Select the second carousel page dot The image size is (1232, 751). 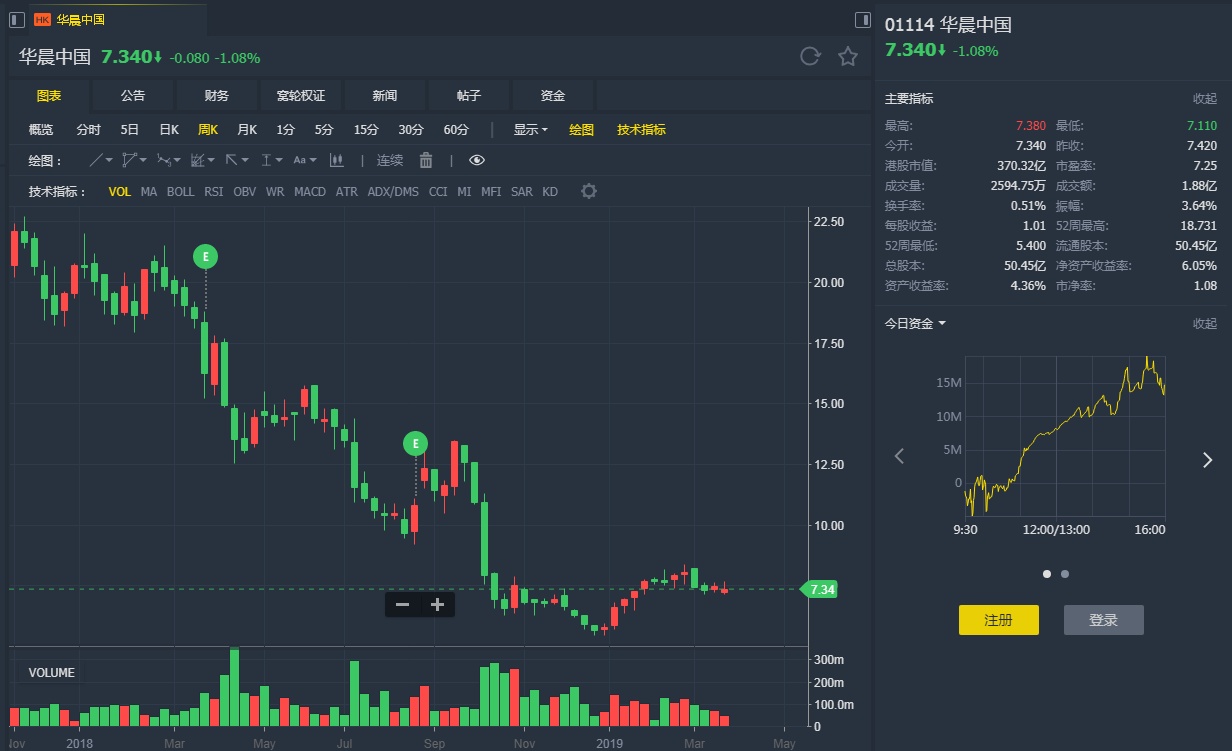pyautogui.click(x=1064, y=574)
